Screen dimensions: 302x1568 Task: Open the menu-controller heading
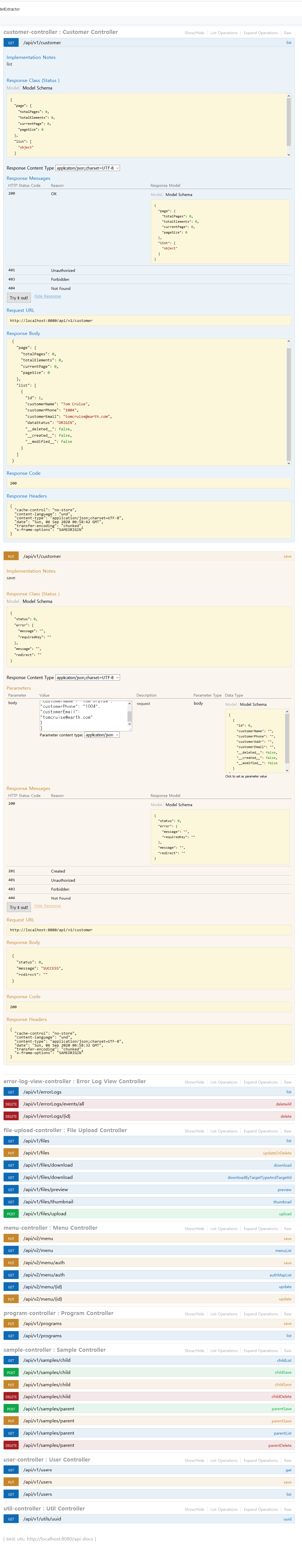(51, 1228)
